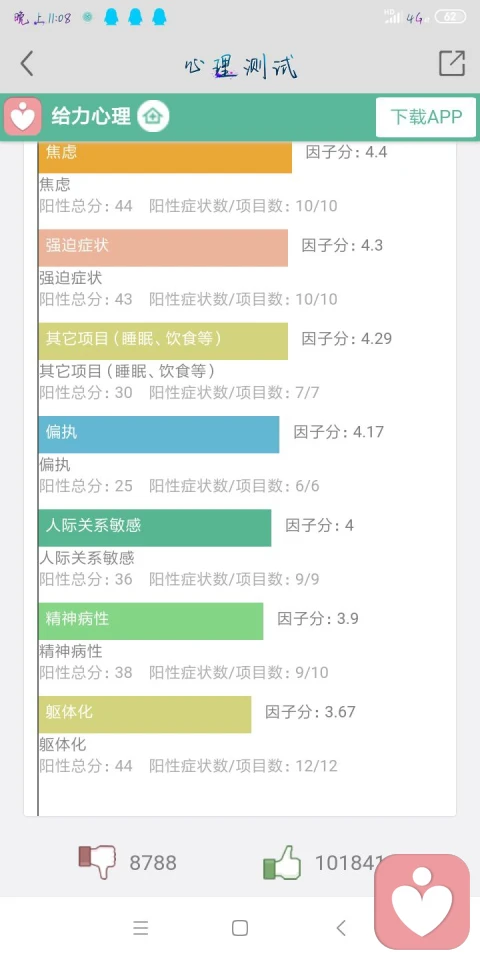The width and height of the screenshot is (480, 960).
Task: Select the light green 精神病性 bar
Action: click(x=151, y=621)
